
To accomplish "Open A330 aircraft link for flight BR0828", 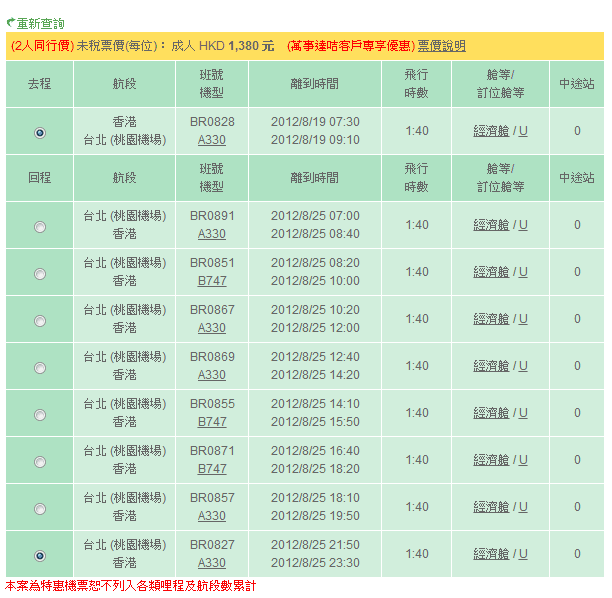I will point(212,140).
